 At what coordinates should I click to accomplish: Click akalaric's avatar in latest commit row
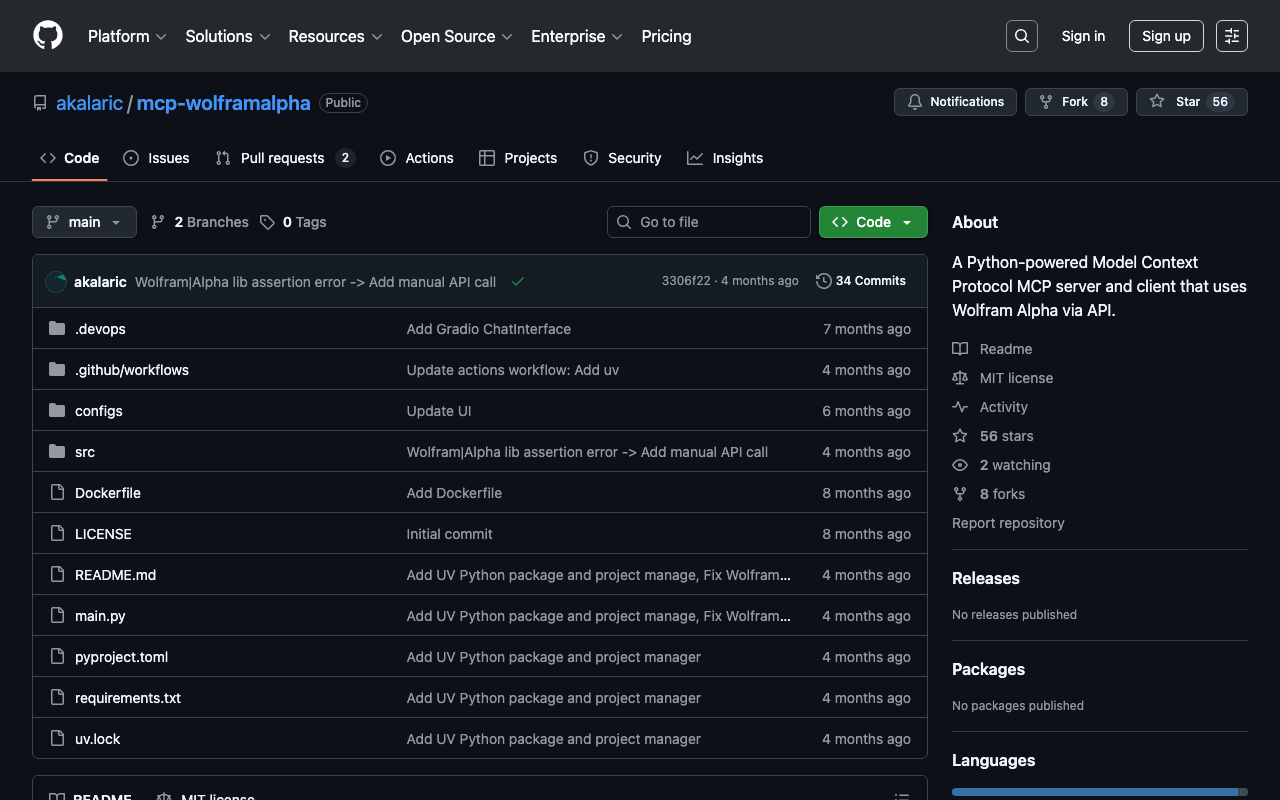tap(56, 282)
